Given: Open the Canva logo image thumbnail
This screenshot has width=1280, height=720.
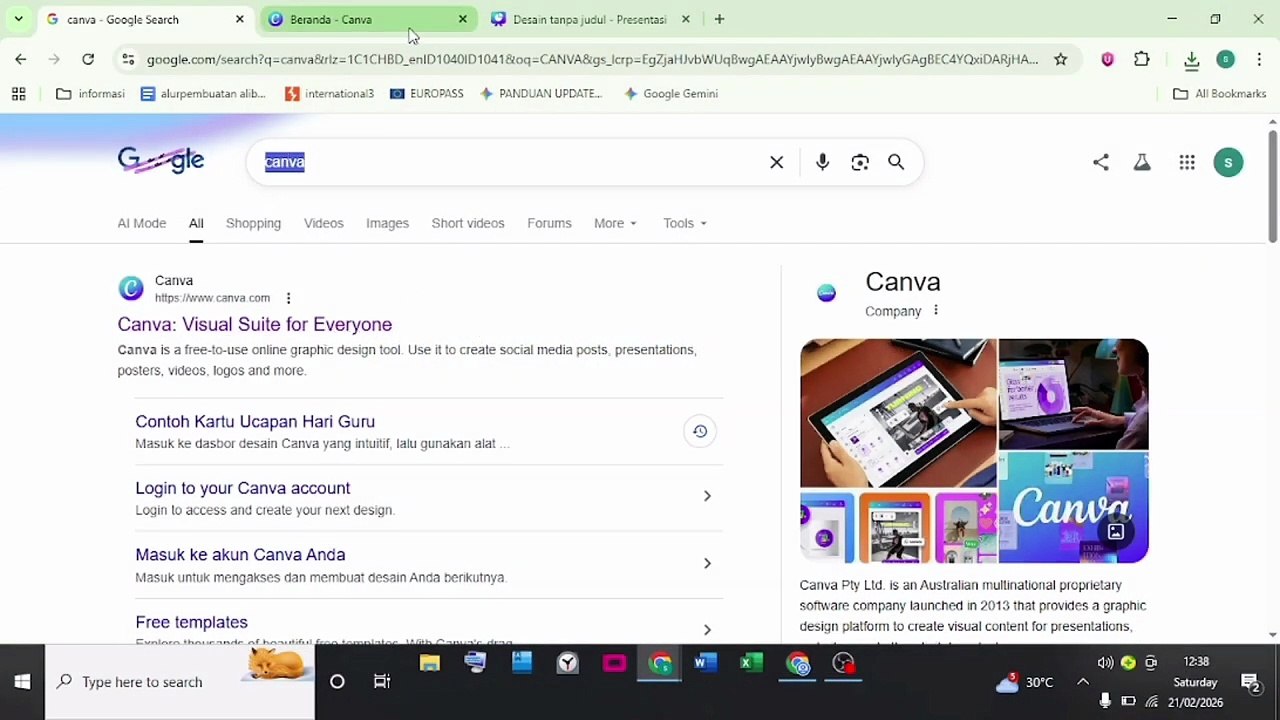Looking at the screenshot, I should 1074,508.
